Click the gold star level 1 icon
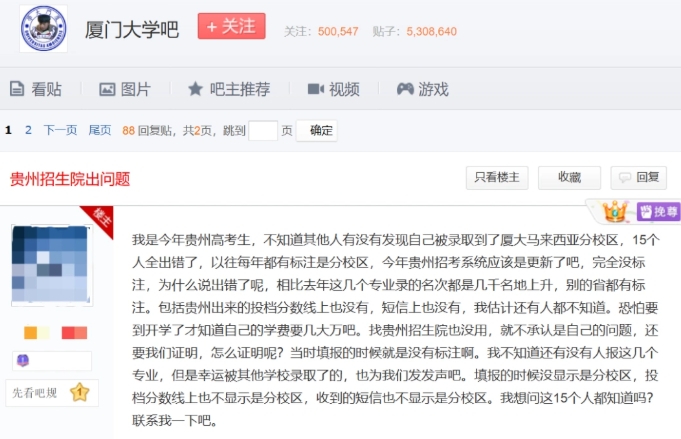Image resolution: width=681 pixels, height=439 pixels. click(x=79, y=393)
